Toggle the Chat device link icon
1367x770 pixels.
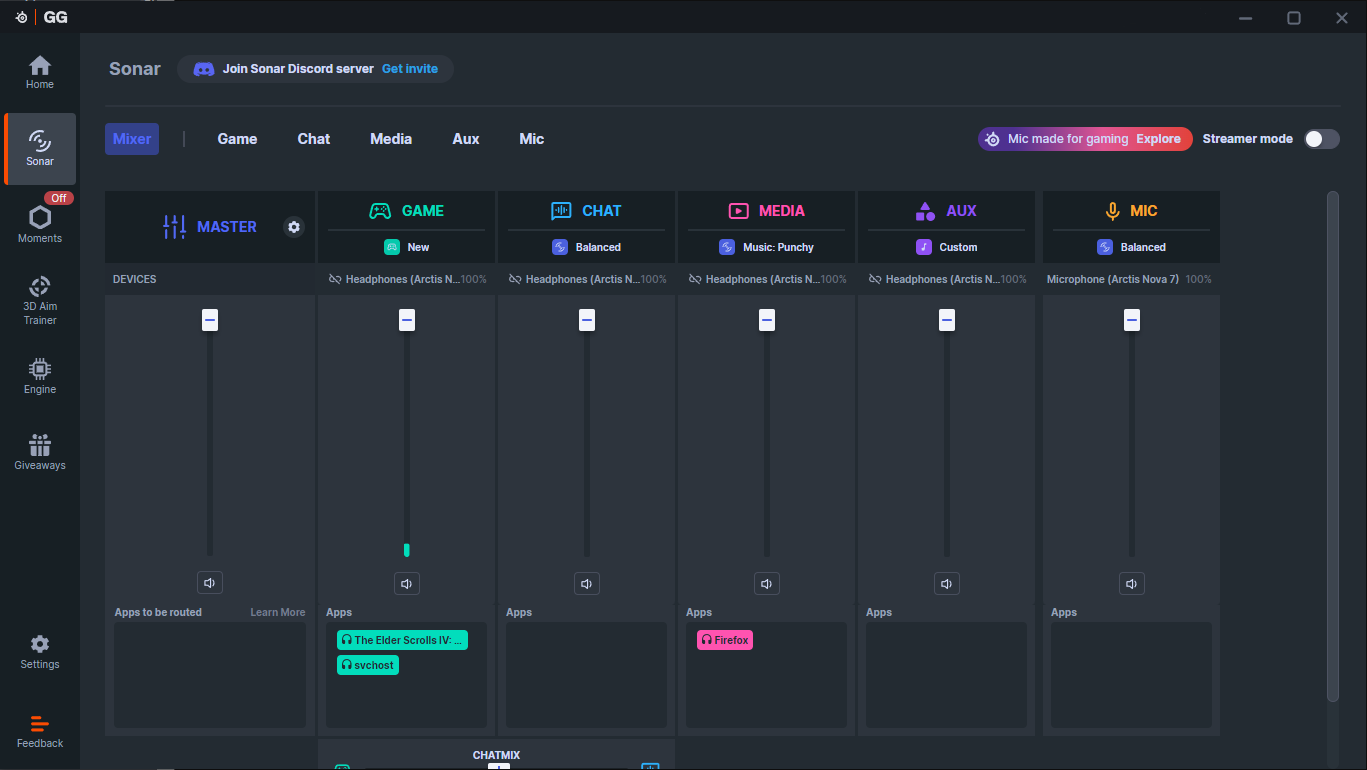pos(515,279)
